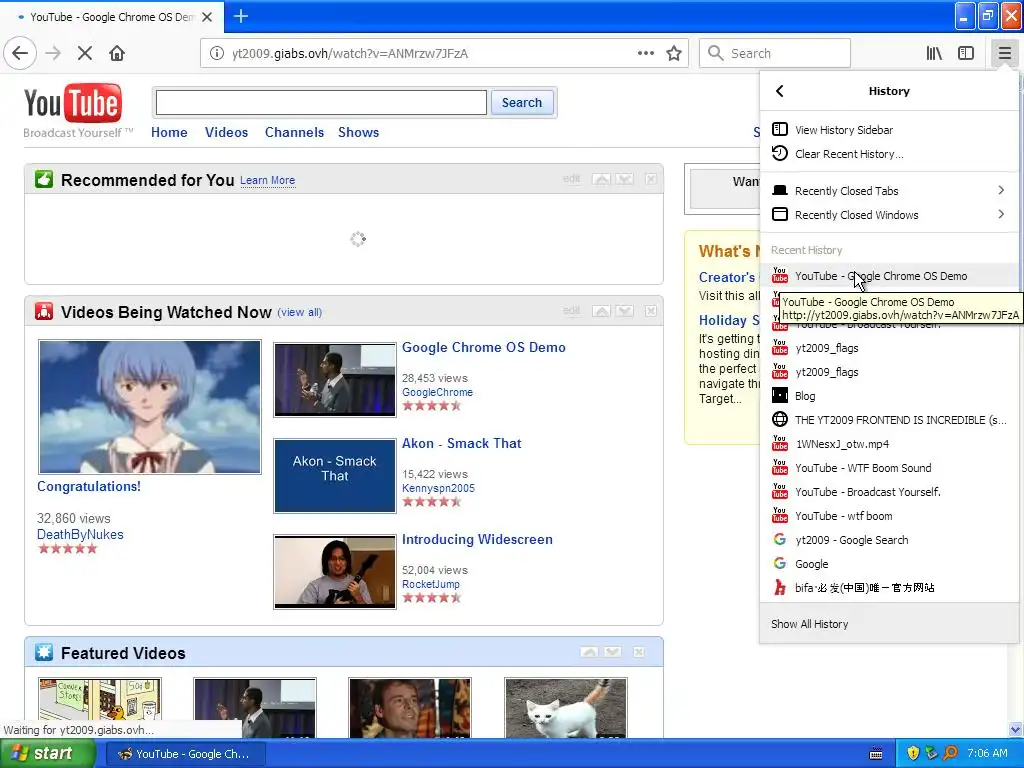Open the Videos navigation link

[227, 133]
